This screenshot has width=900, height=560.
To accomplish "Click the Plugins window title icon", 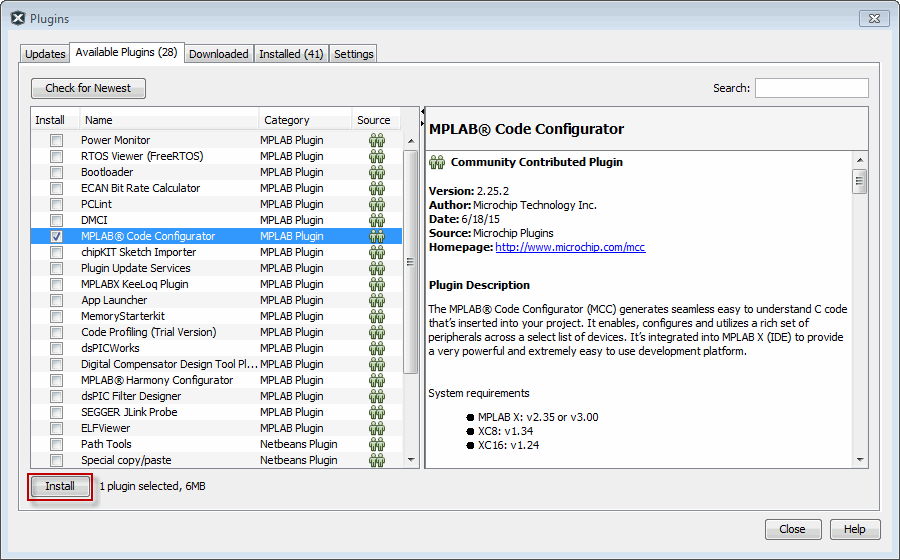I will (x=17, y=18).
